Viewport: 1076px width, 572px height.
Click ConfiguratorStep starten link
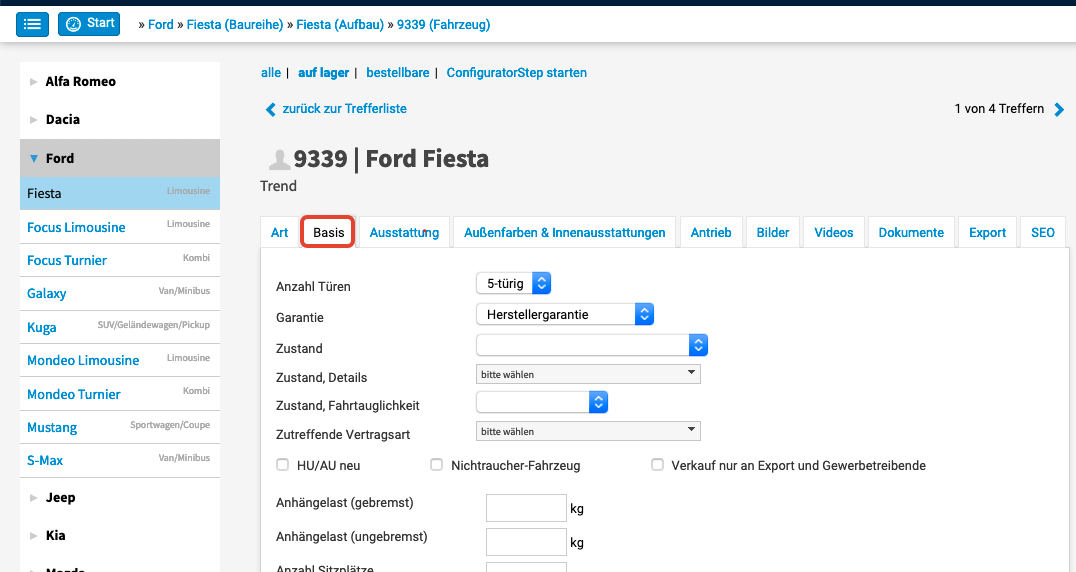pos(516,73)
